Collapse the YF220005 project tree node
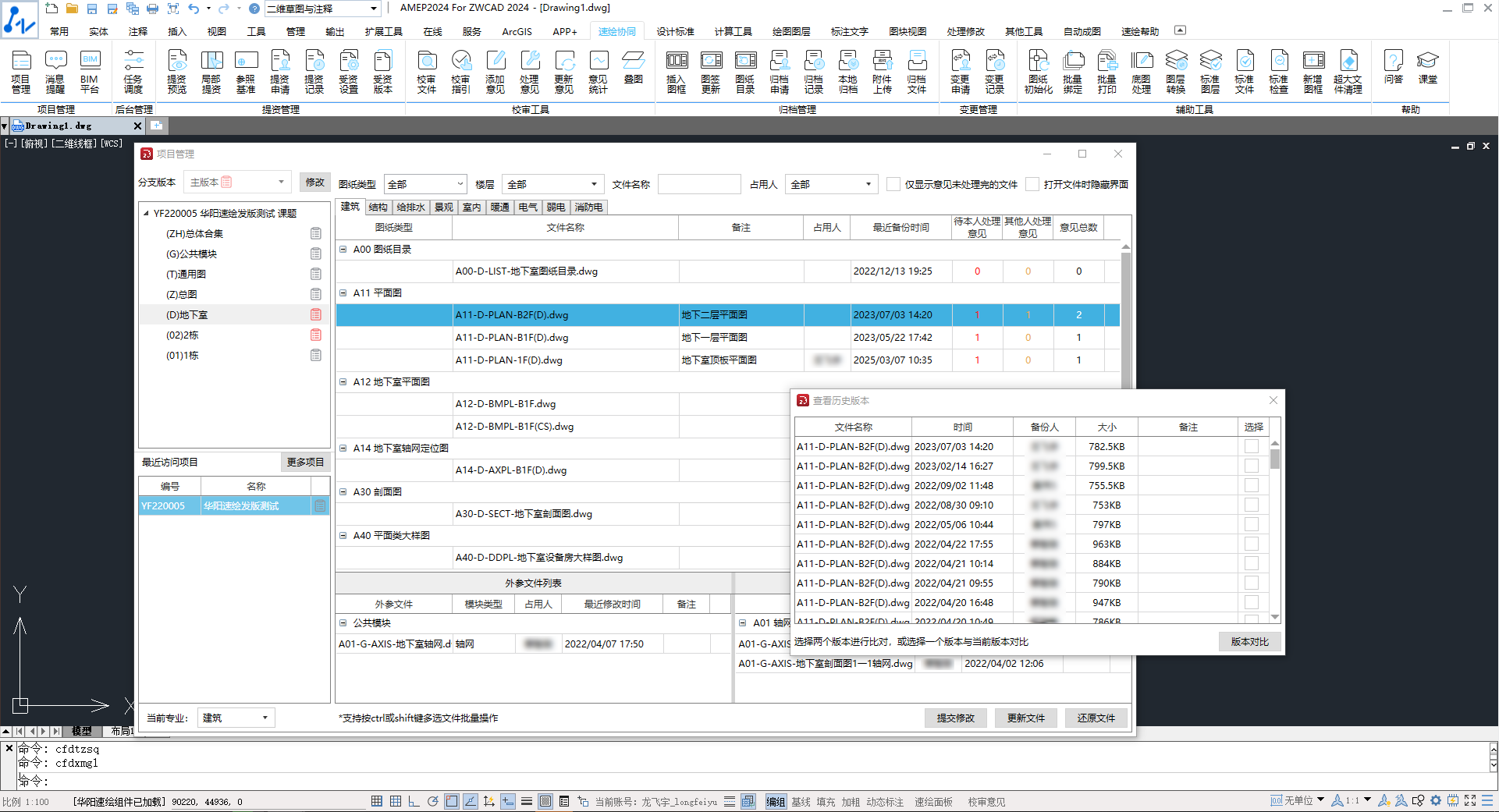This screenshot has height=812, width=1499. click(146, 213)
